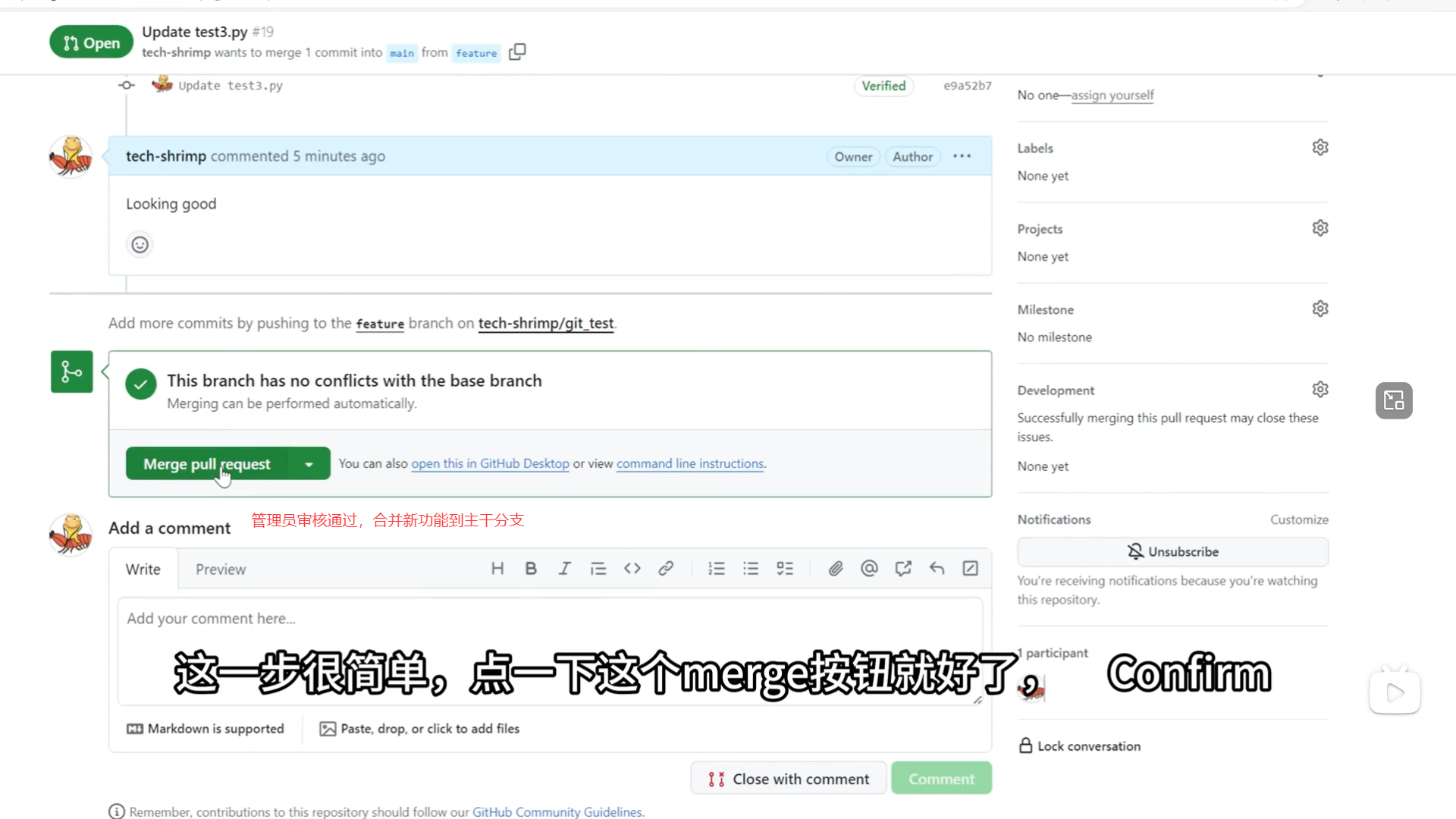Insert a task list icon

(785, 569)
